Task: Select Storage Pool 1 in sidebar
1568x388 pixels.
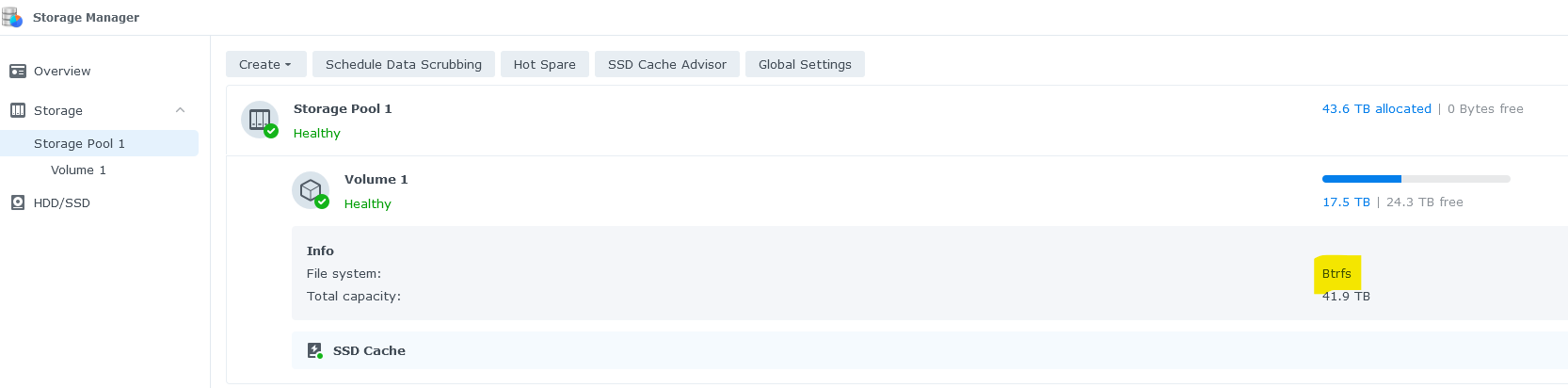Action: pyautogui.click(x=79, y=143)
